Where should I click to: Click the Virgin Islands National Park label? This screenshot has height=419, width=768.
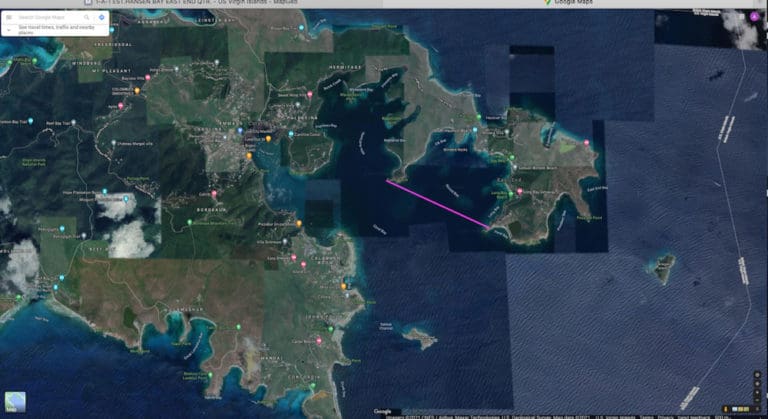pyautogui.click(x=34, y=162)
